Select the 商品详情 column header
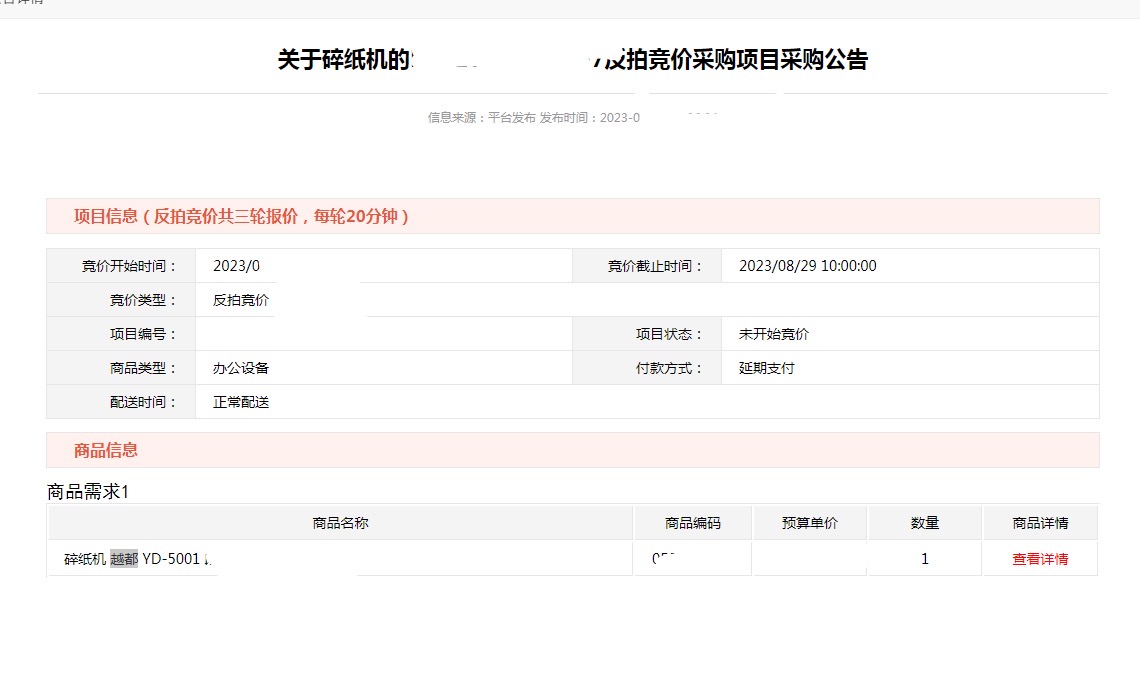This screenshot has width=1140, height=682. pos(1040,523)
